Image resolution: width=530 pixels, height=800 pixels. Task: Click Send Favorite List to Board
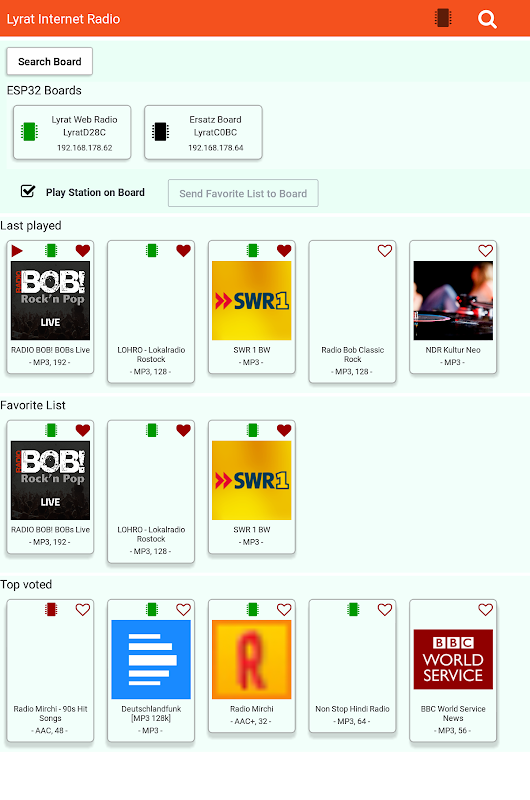click(243, 193)
